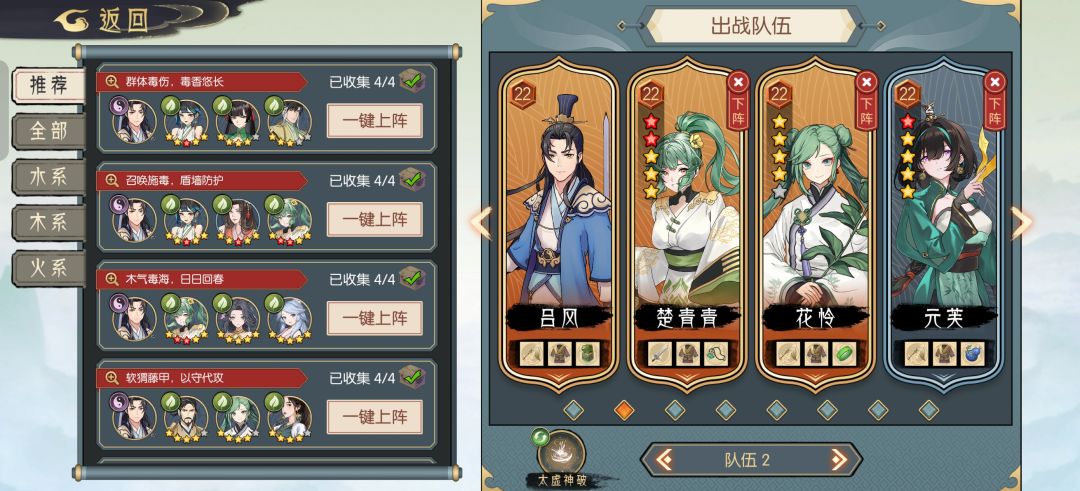Switch to next team with right arrow
Viewport: 1080px width, 491px height.
pos(838,459)
